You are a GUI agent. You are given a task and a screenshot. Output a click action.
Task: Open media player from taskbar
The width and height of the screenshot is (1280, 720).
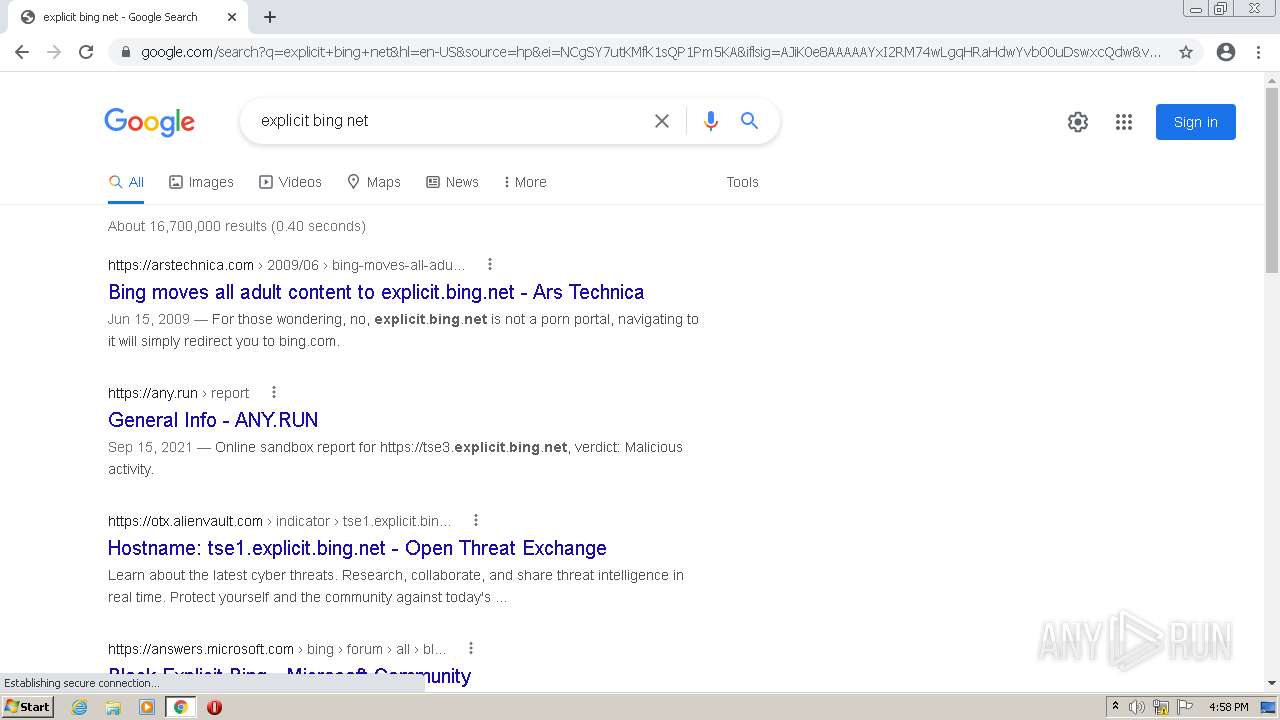147,707
